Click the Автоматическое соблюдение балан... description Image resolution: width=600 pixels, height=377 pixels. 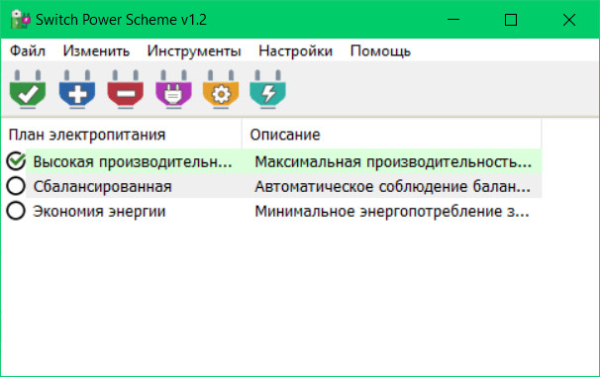393,187
